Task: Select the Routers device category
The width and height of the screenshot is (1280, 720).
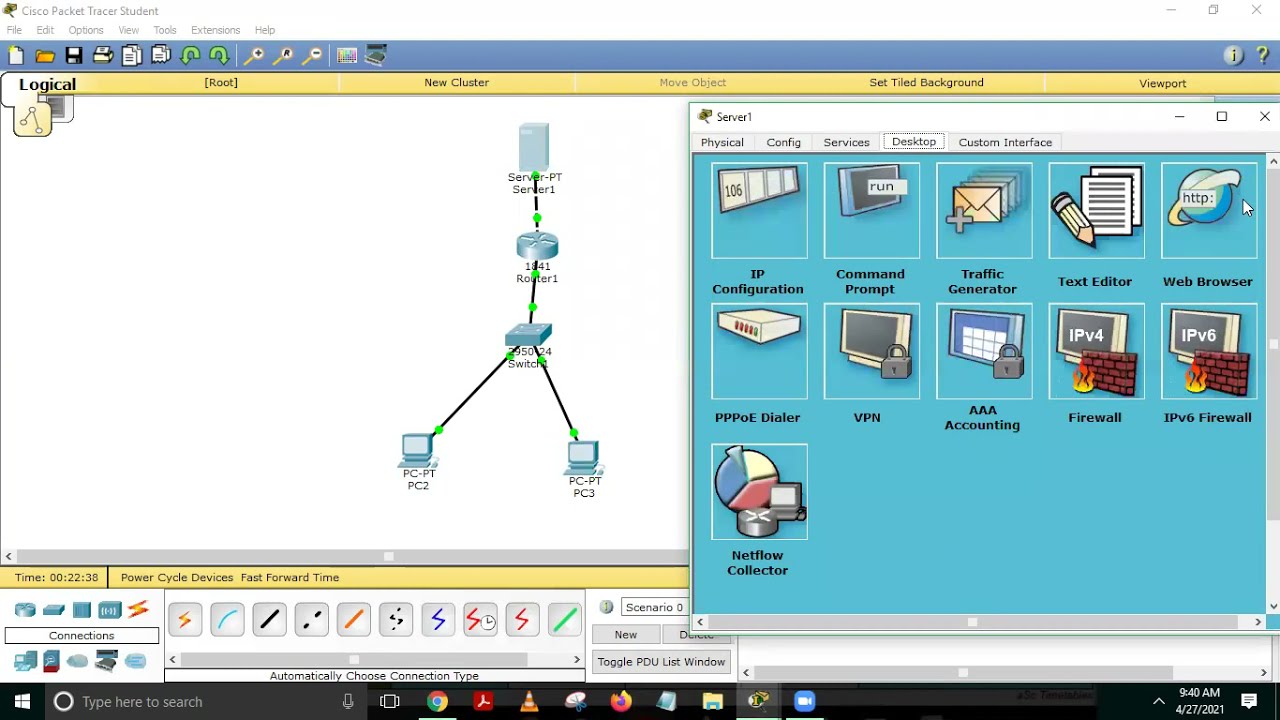Action: pos(25,610)
